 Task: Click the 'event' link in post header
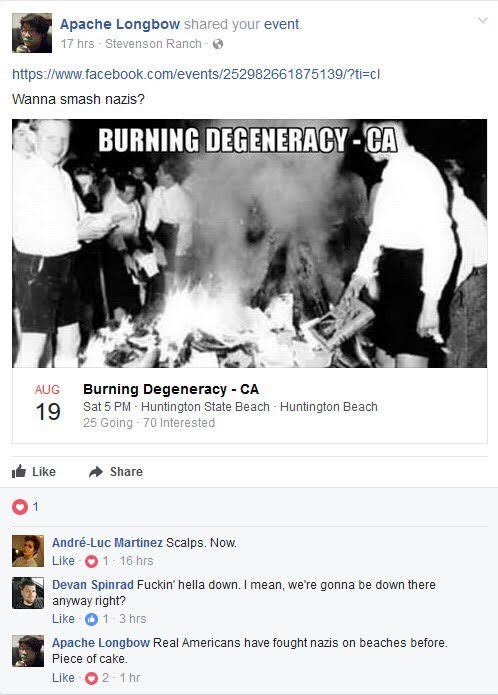point(282,24)
